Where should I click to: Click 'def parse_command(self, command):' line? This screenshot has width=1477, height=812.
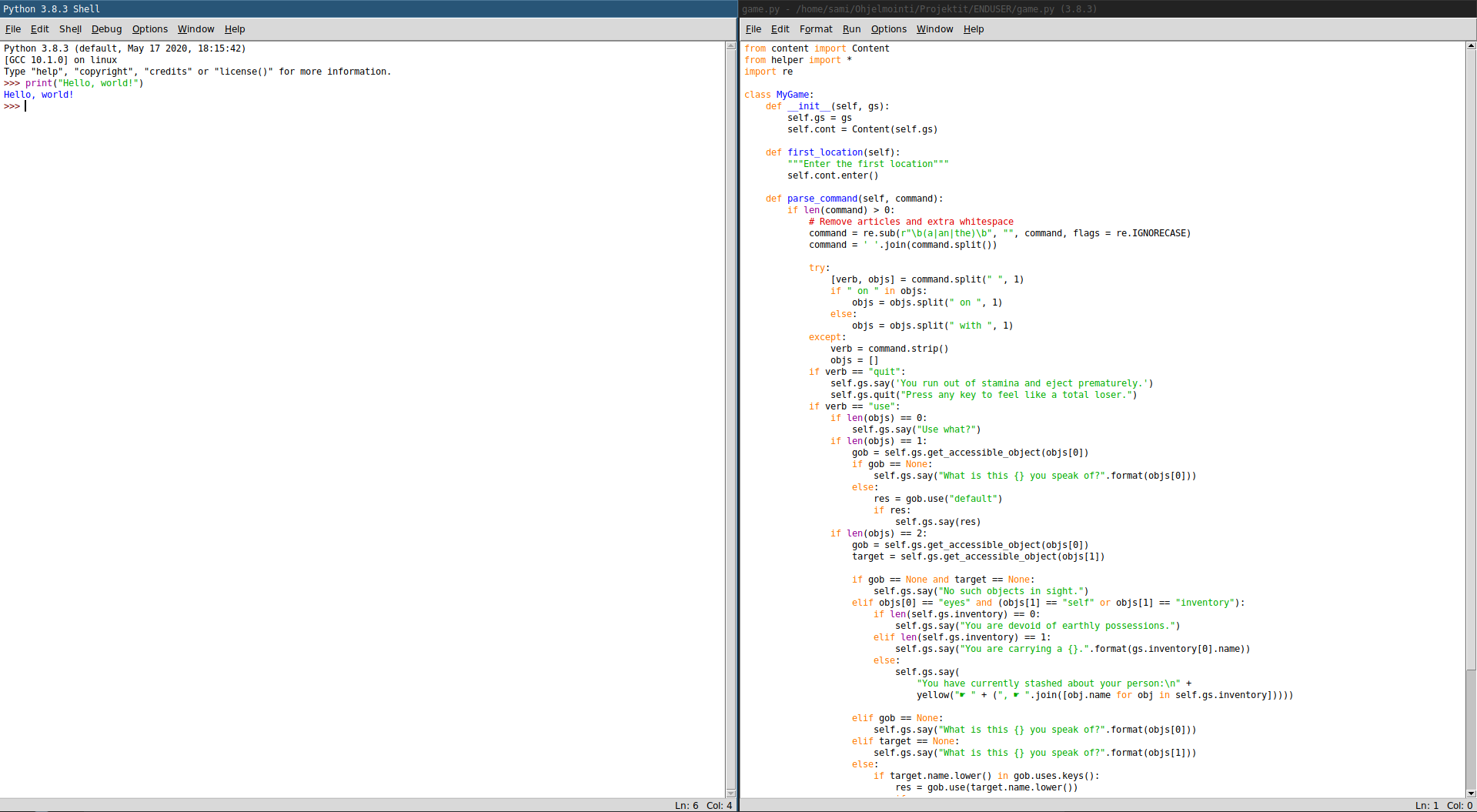(x=854, y=199)
